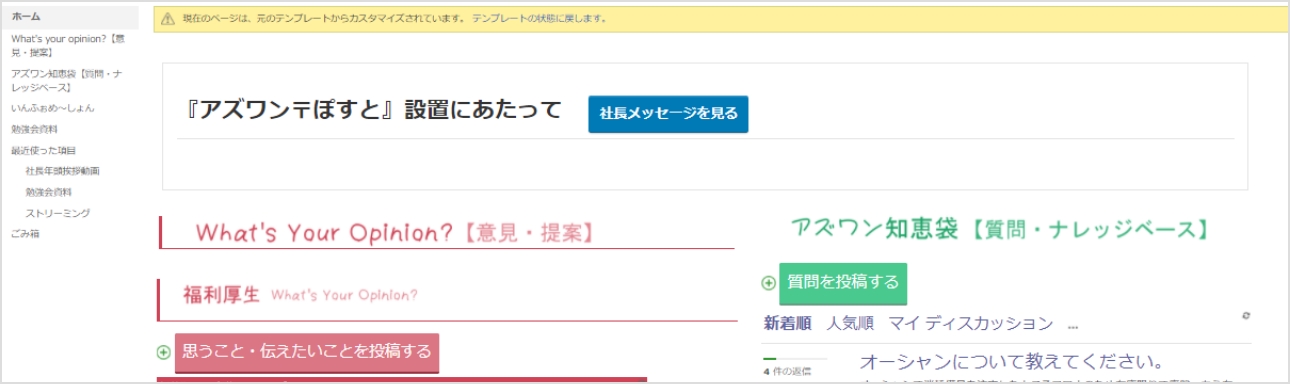Viewport: 1290px width, 384px height.
Task: Open the top-level 勉強会資料 above 最近使った項目
Action: click(x=34, y=129)
